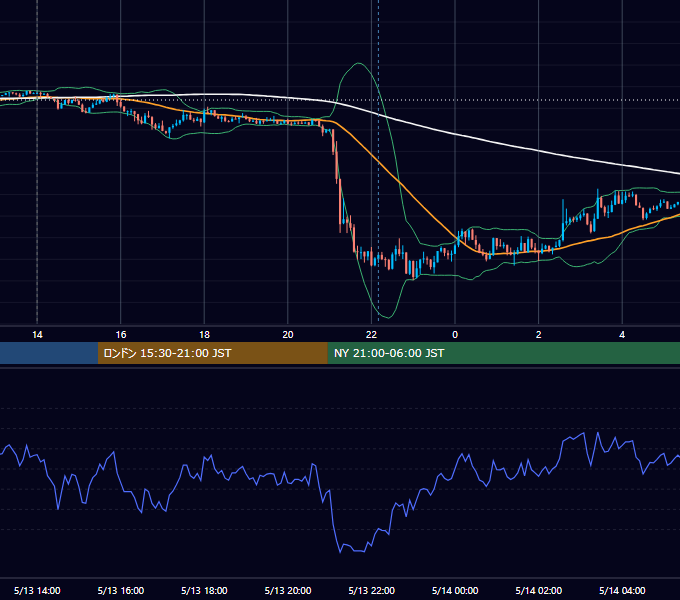
Task: Click the 5/14 04:00 oscillator axis label
Action: (x=622, y=590)
